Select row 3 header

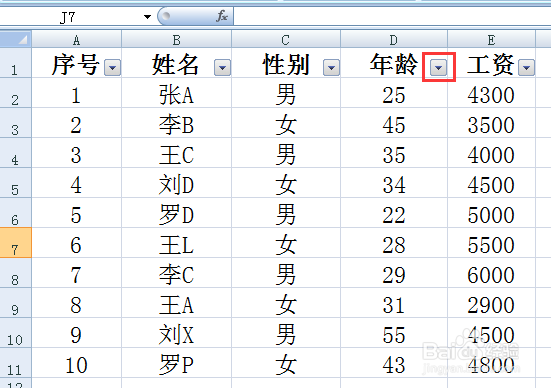(15, 123)
